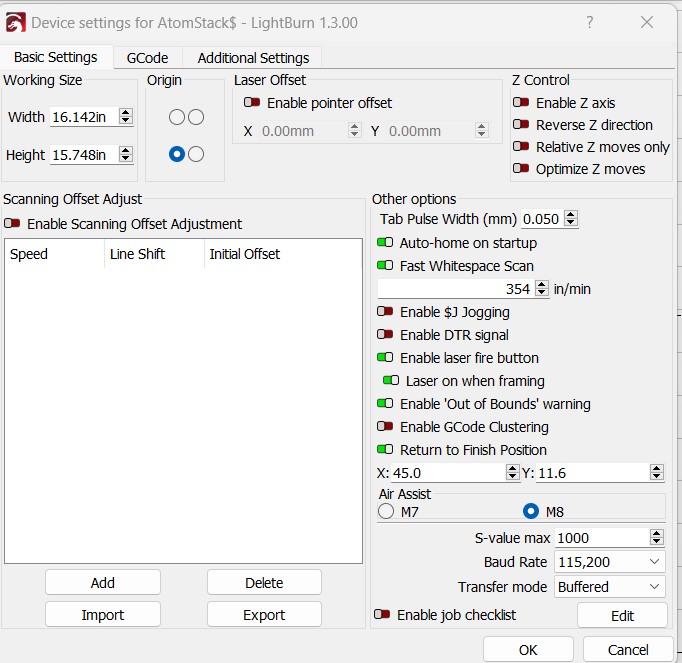Adjust whitespace scan speed spinner arrows
682x663 pixels.
click(542, 288)
